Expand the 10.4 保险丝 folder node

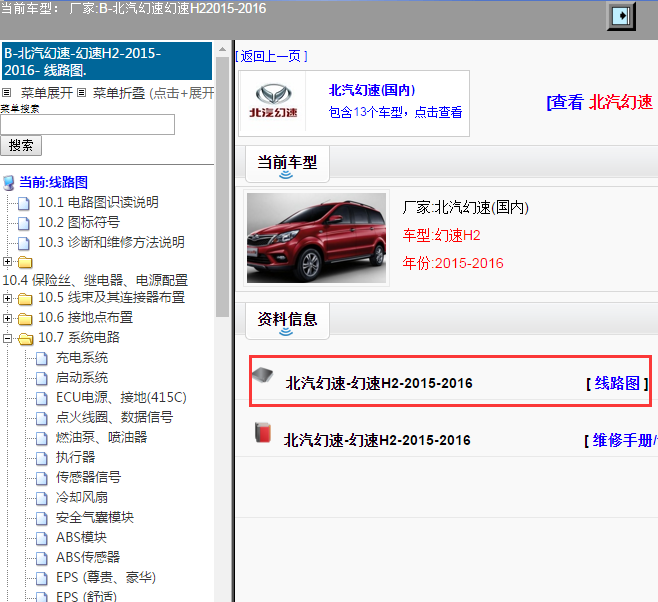pos(7,261)
